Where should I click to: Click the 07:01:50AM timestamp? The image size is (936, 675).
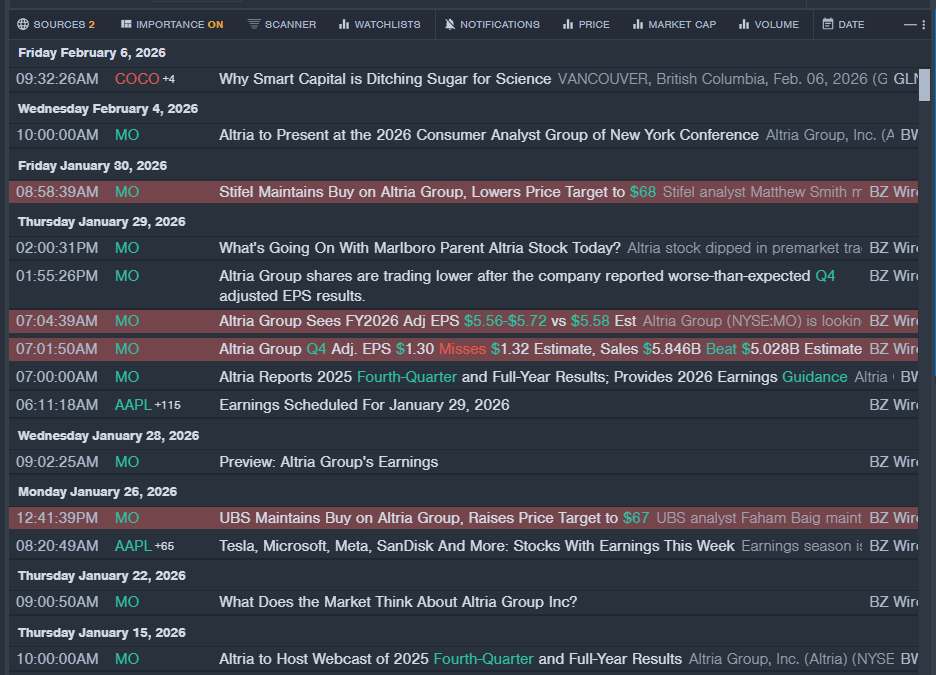[57, 349]
